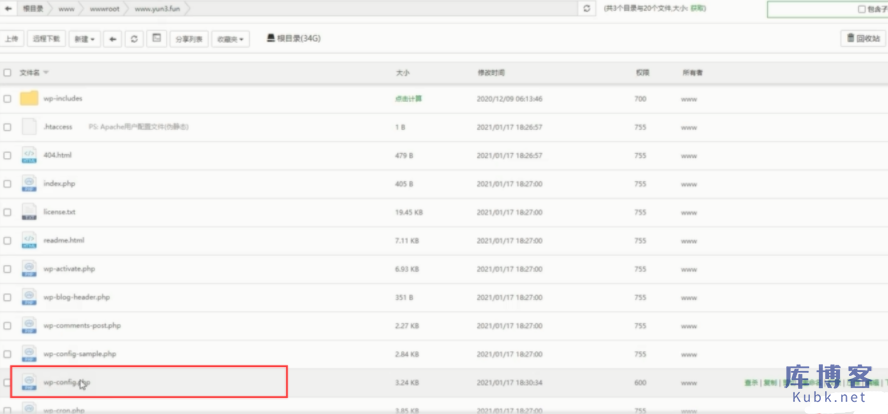The width and height of the screenshot is (888, 414).
Task: Open the 回收站 recycle bin
Action: click(x=863, y=39)
